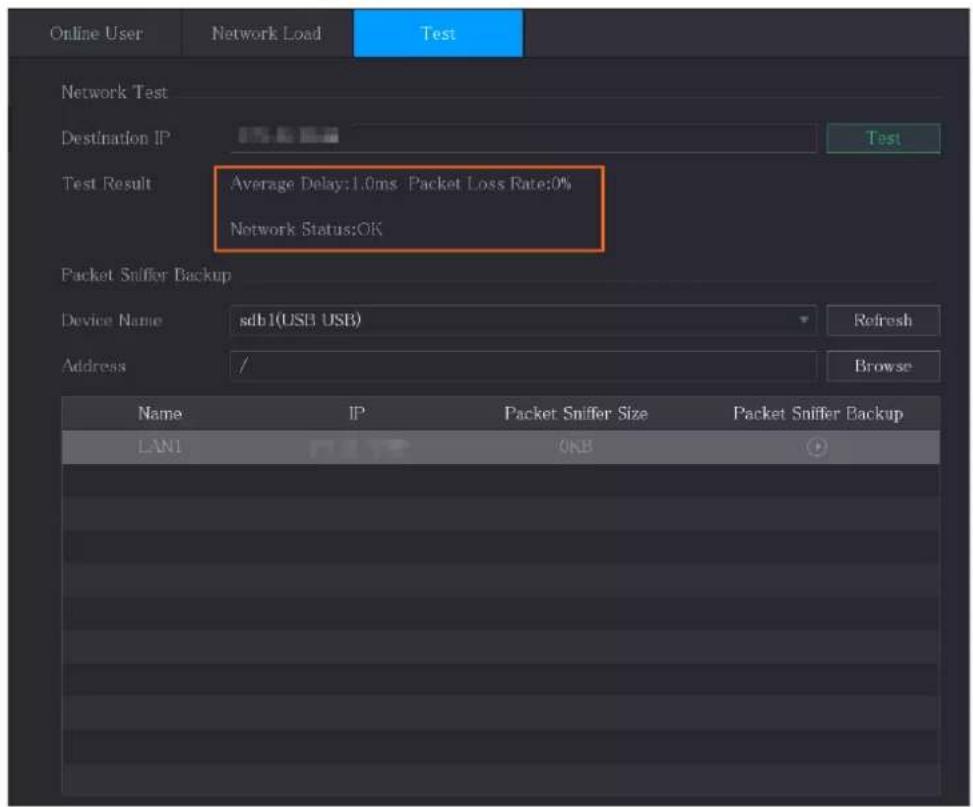Image resolution: width=973 pixels, height=807 pixels.
Task: Click the 0KB packet sniffer size cell
Action: click(x=575, y=447)
